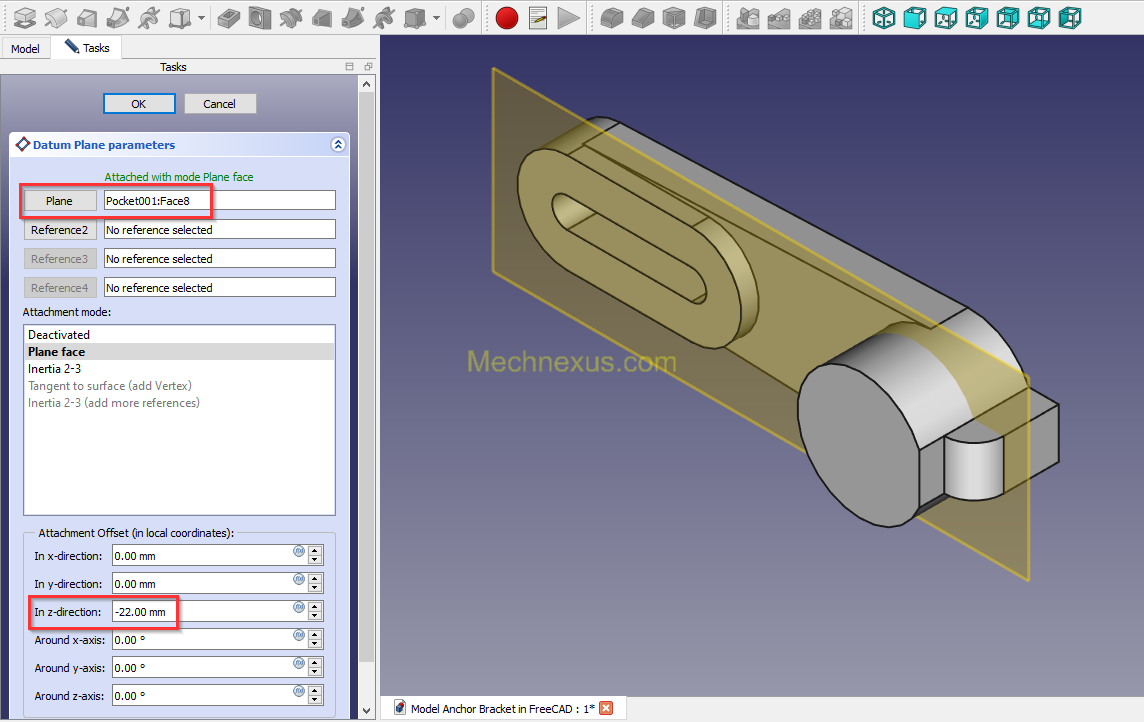Screen dimensions: 1144x722
Task: Decrease the Around x-axis angle with down arrow
Action: point(315,645)
